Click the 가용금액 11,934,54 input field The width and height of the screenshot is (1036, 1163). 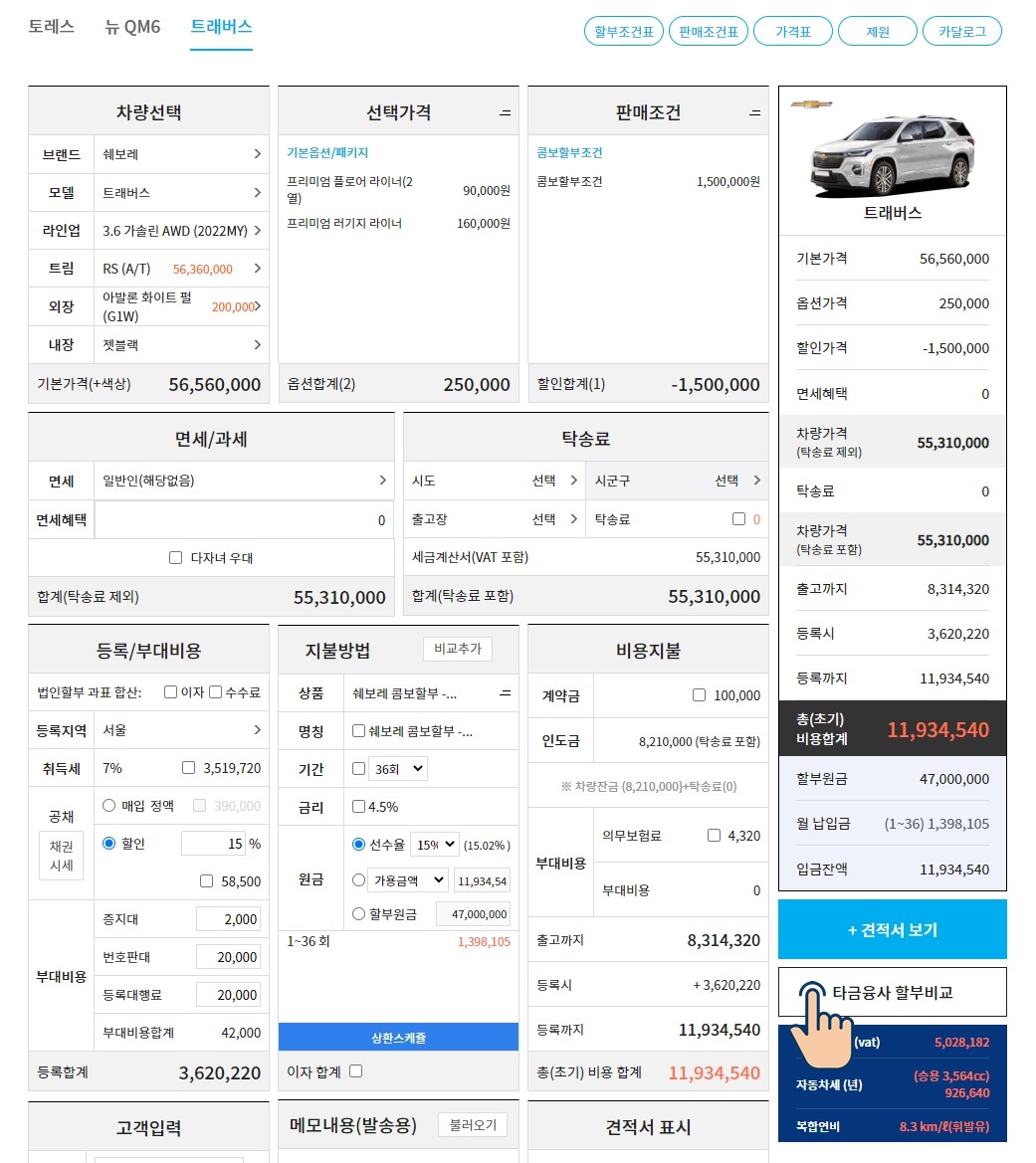[x=482, y=881]
